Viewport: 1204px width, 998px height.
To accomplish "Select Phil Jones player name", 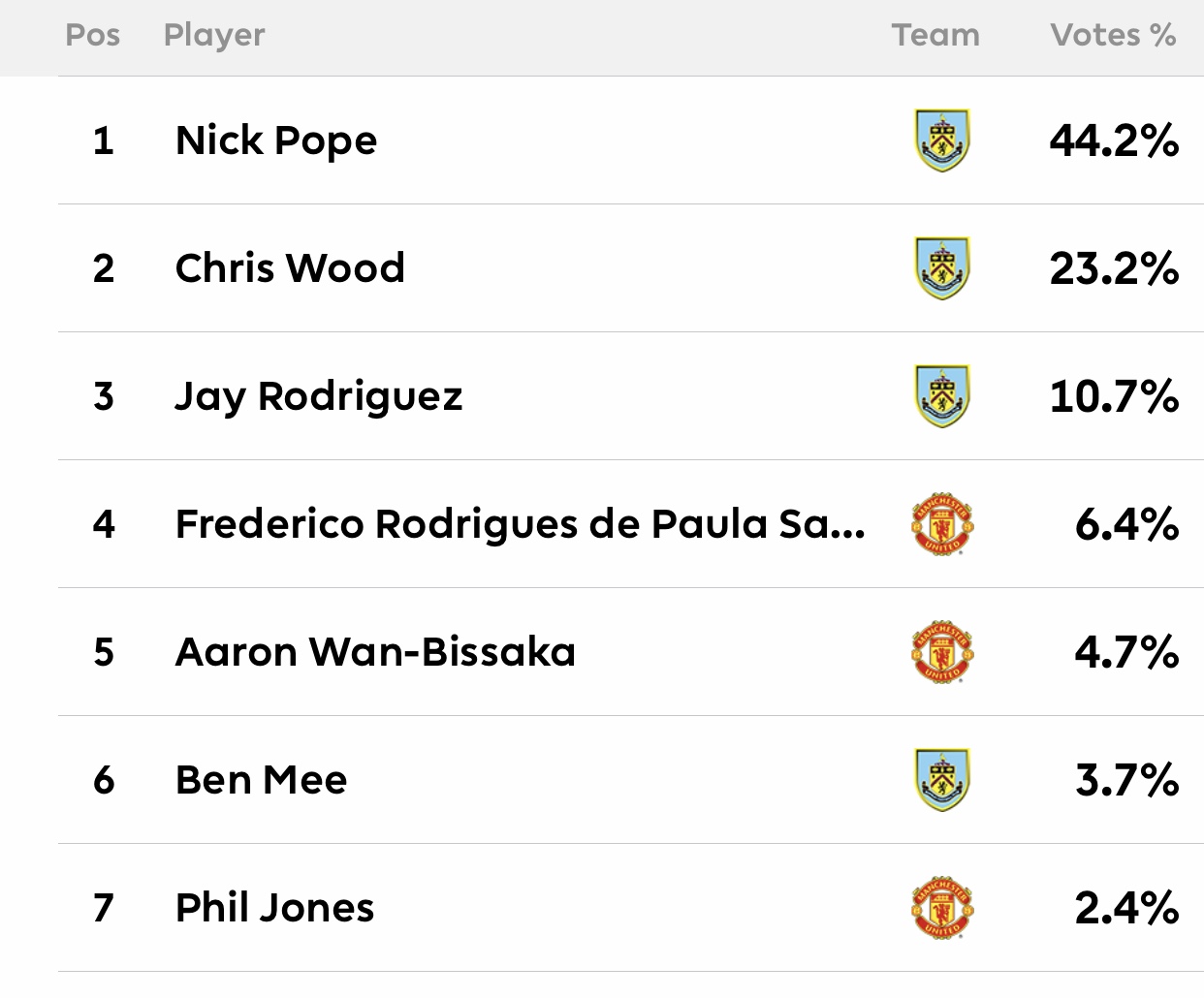I will 274,908.
